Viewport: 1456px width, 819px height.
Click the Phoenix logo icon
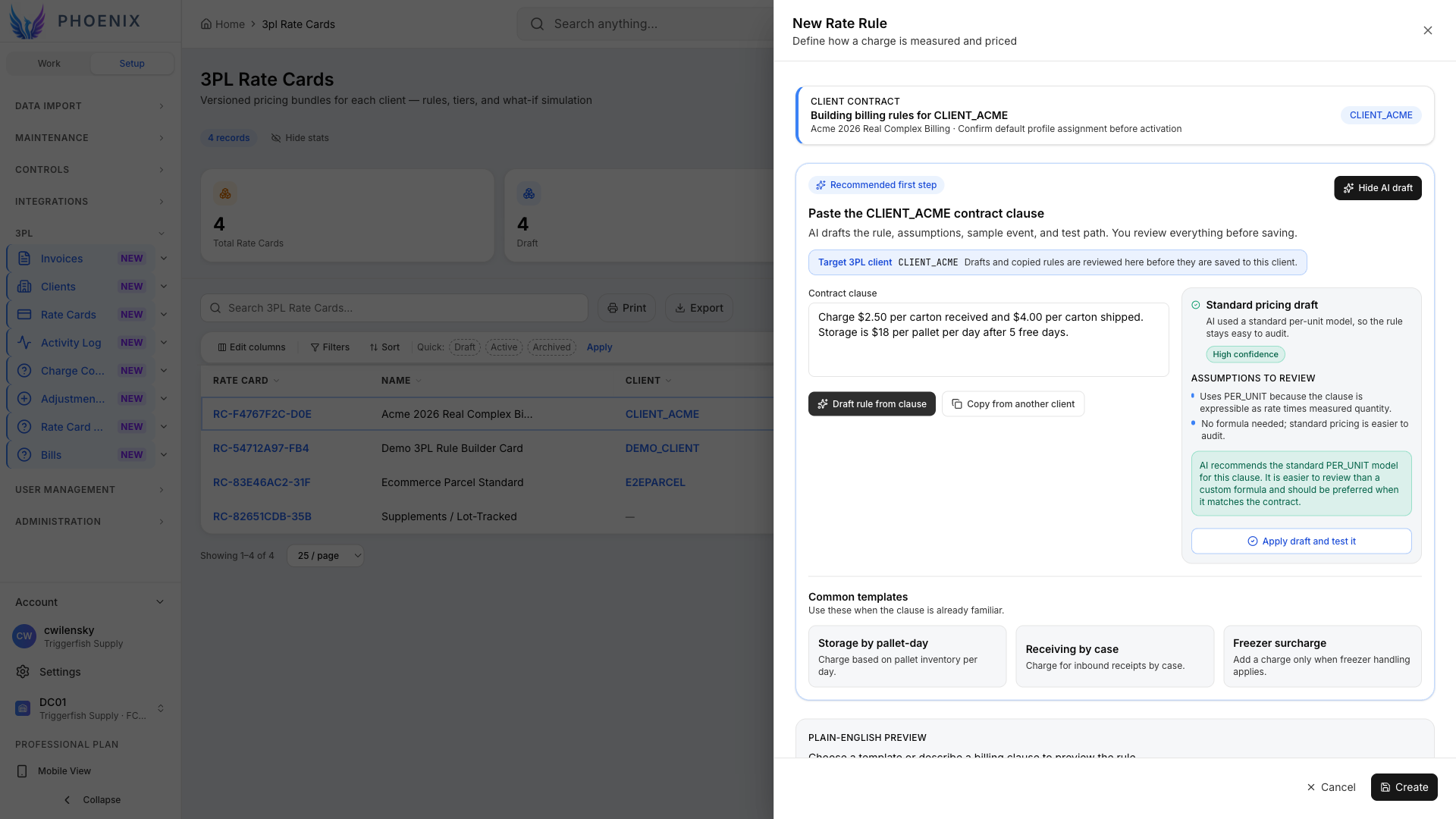[27, 21]
